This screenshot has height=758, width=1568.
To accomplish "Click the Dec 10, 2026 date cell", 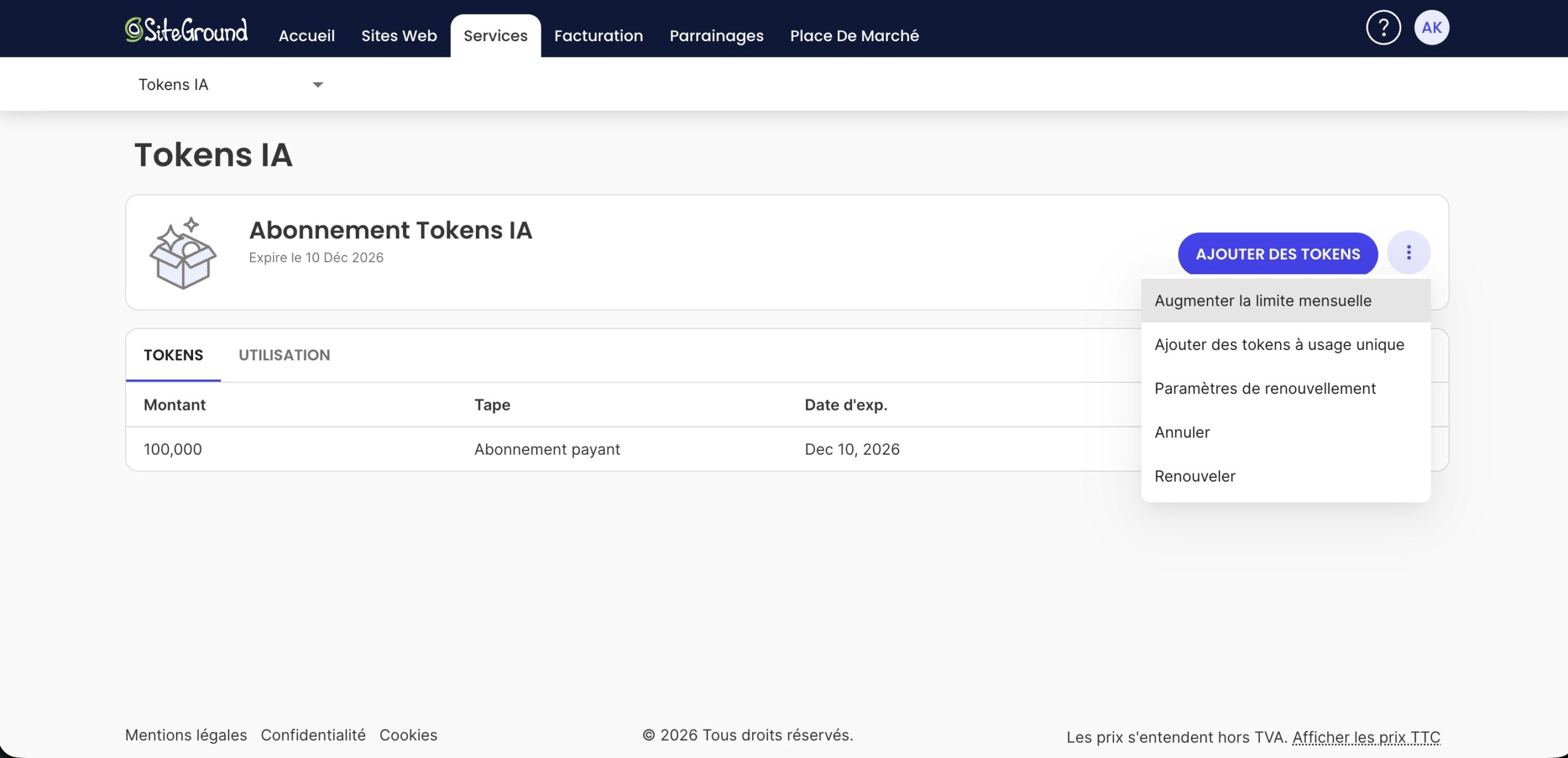I will coord(852,449).
